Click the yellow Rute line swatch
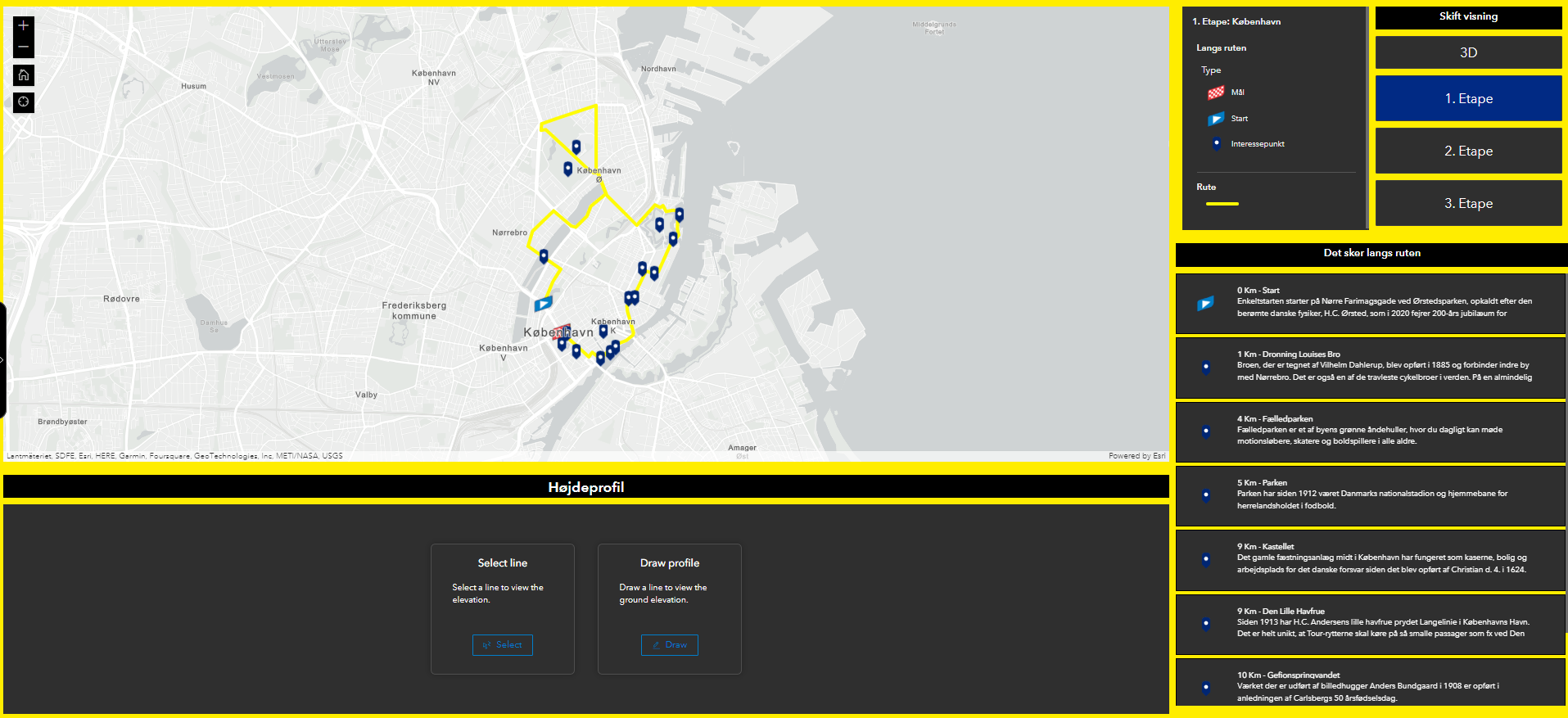This screenshot has height=718, width=1568. 1222,204
